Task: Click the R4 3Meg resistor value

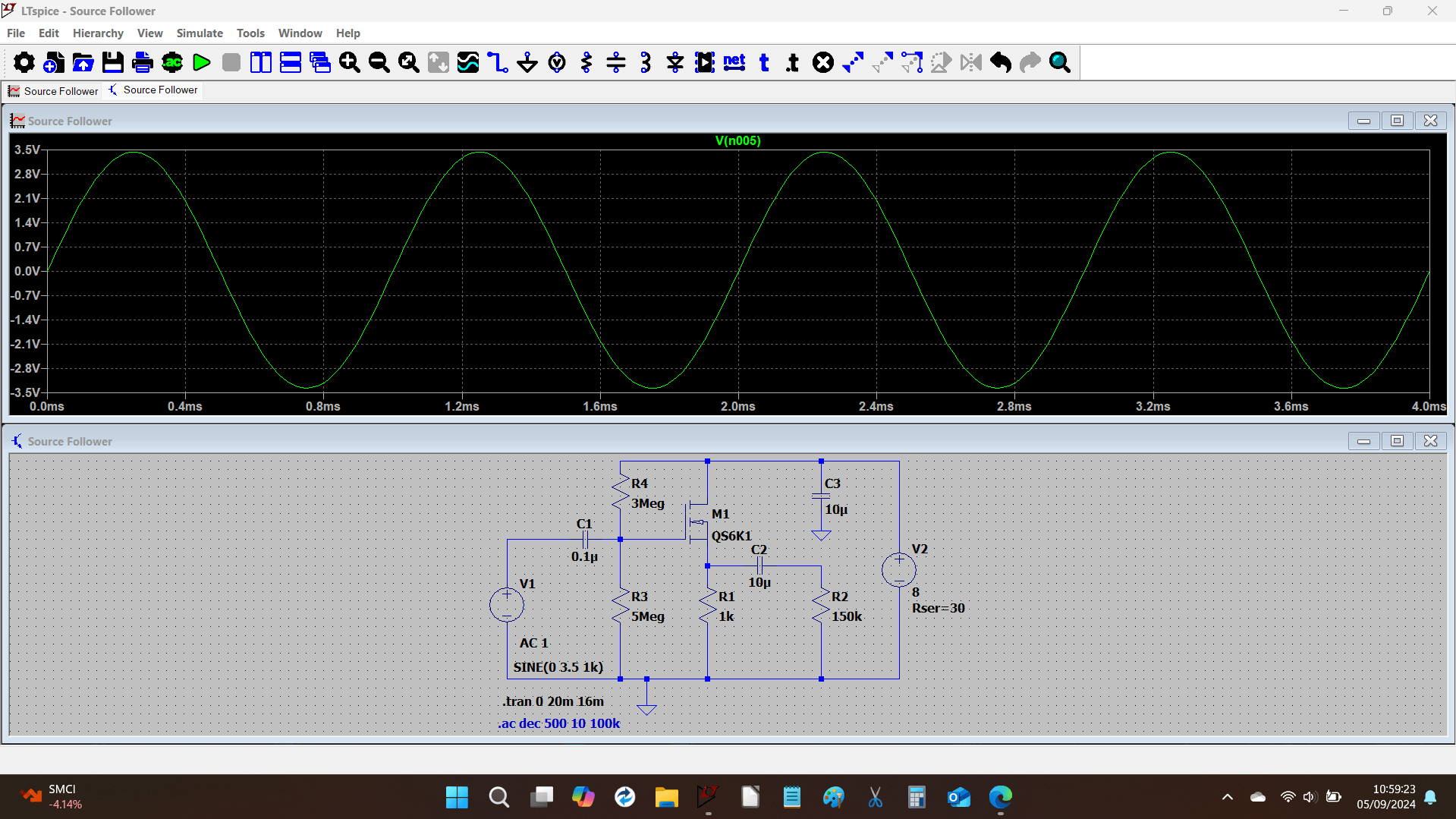Action: click(x=648, y=503)
